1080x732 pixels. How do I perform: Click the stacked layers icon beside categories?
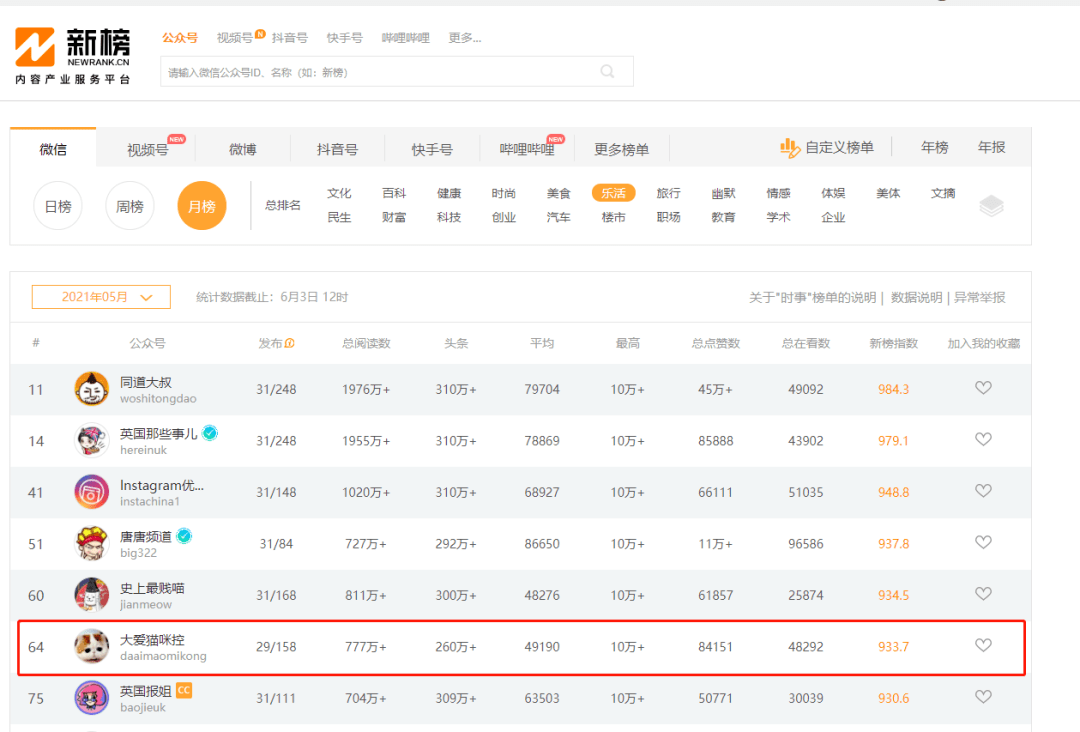(991, 205)
